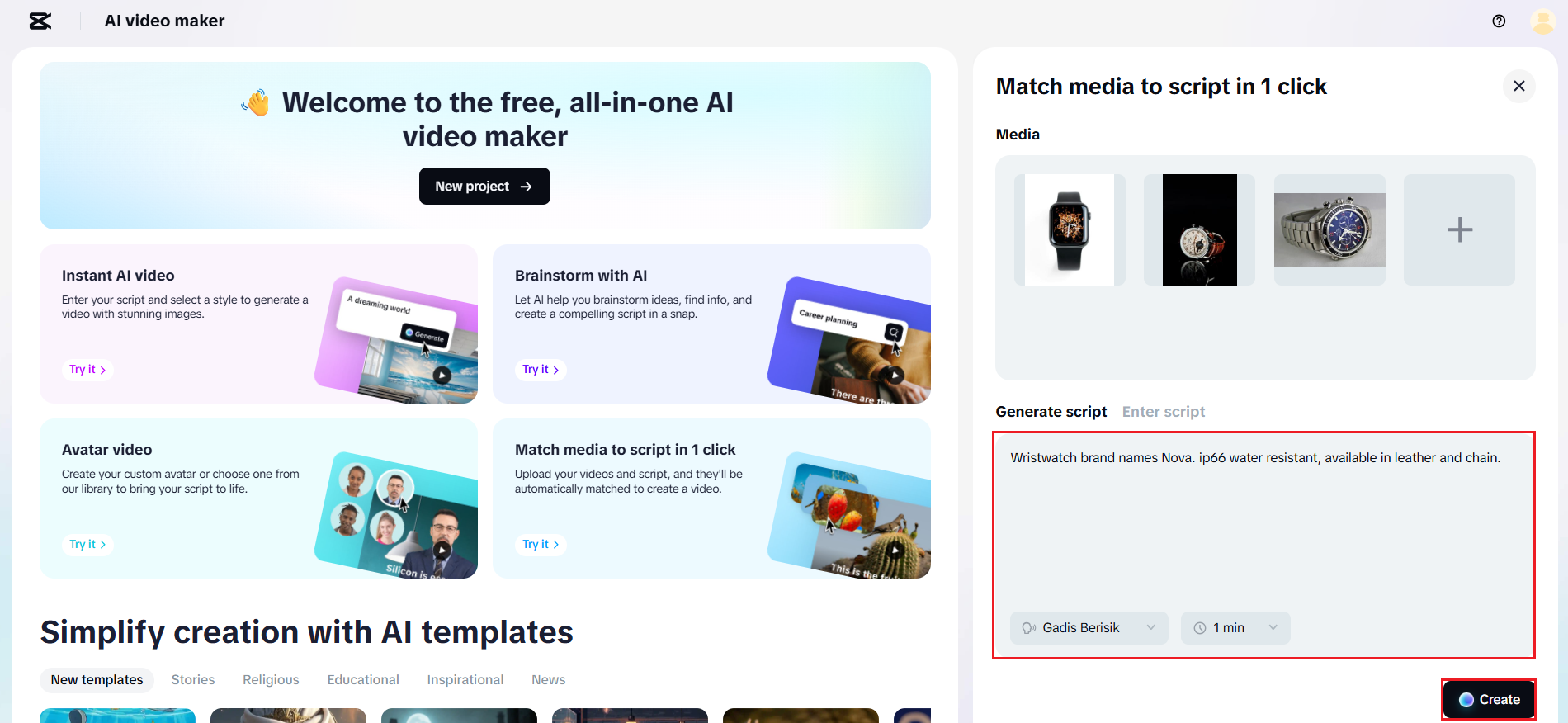This screenshot has width=1568, height=723.
Task: Click the Simplify creation with AI templates heading
Action: pos(307,632)
